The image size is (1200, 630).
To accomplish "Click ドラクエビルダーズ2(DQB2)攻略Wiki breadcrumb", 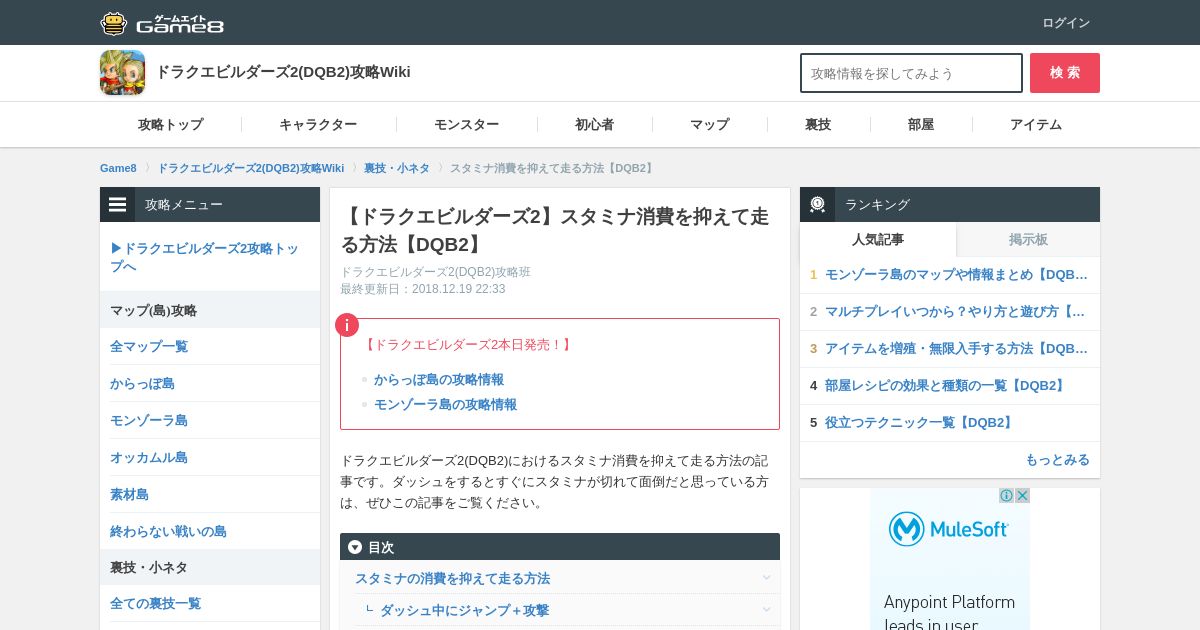I will point(250,168).
